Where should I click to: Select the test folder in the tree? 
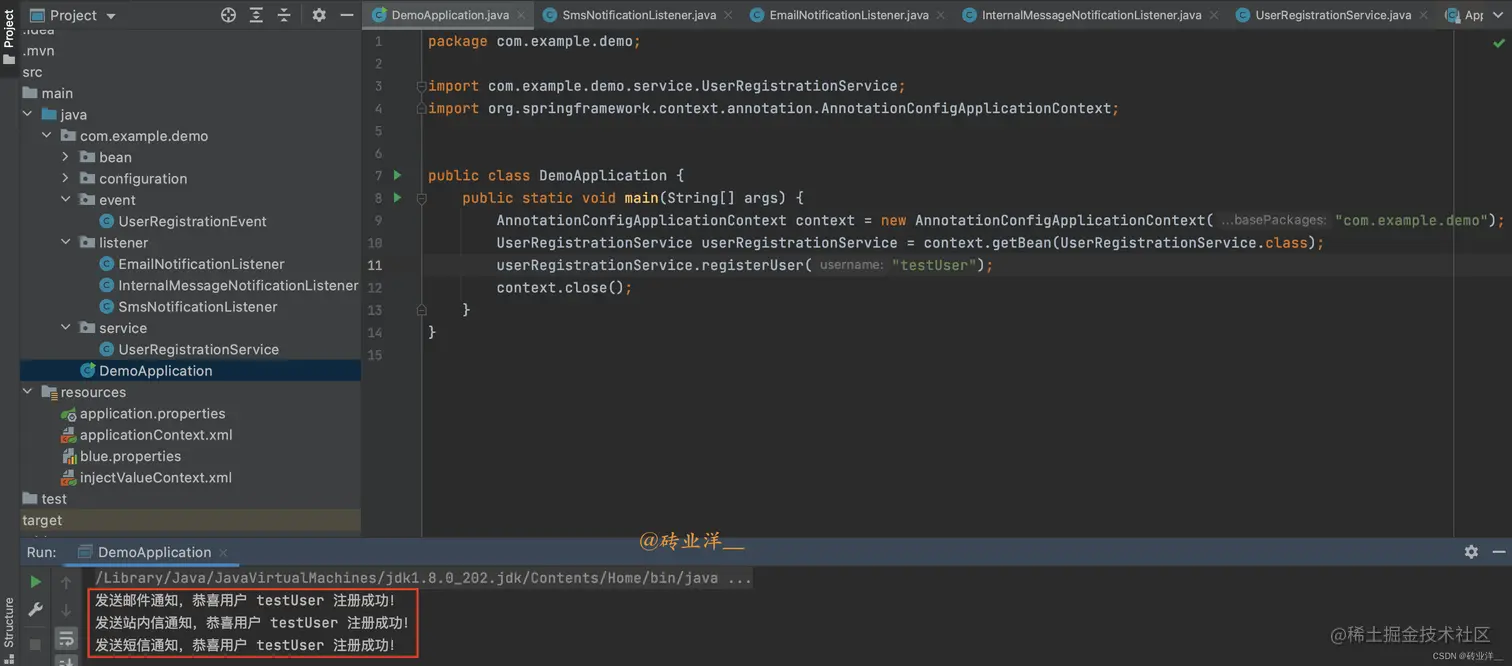54,499
